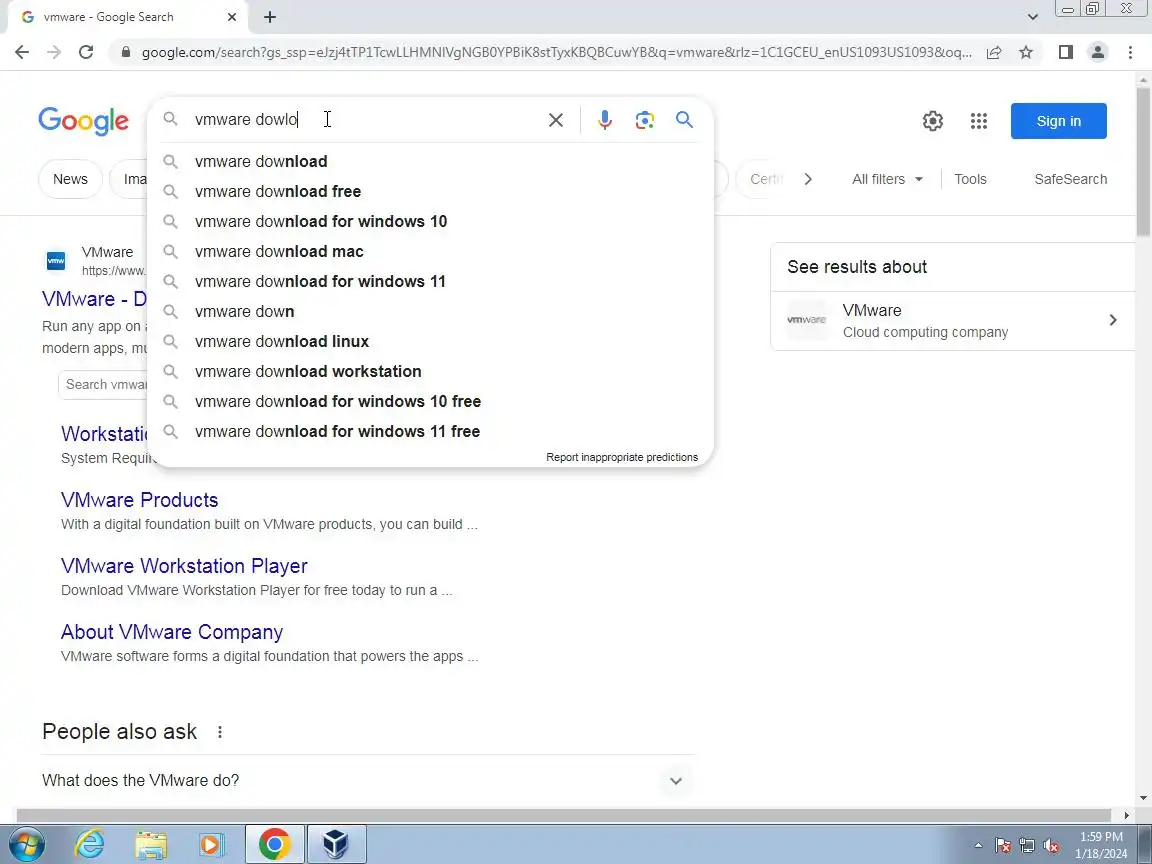Click the VMware favicon in search result
This screenshot has height=864, width=1152.
click(56, 261)
